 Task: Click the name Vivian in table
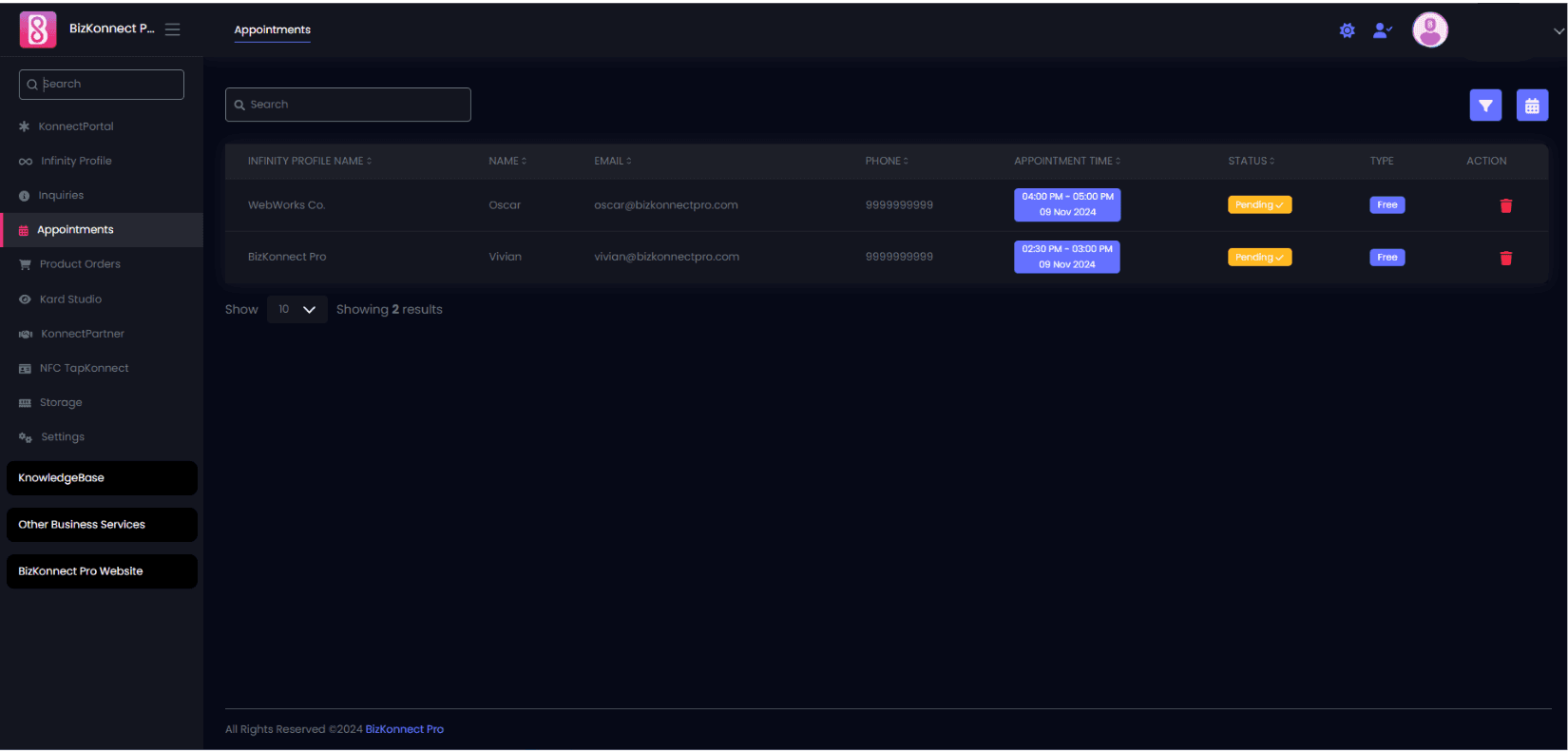505,257
